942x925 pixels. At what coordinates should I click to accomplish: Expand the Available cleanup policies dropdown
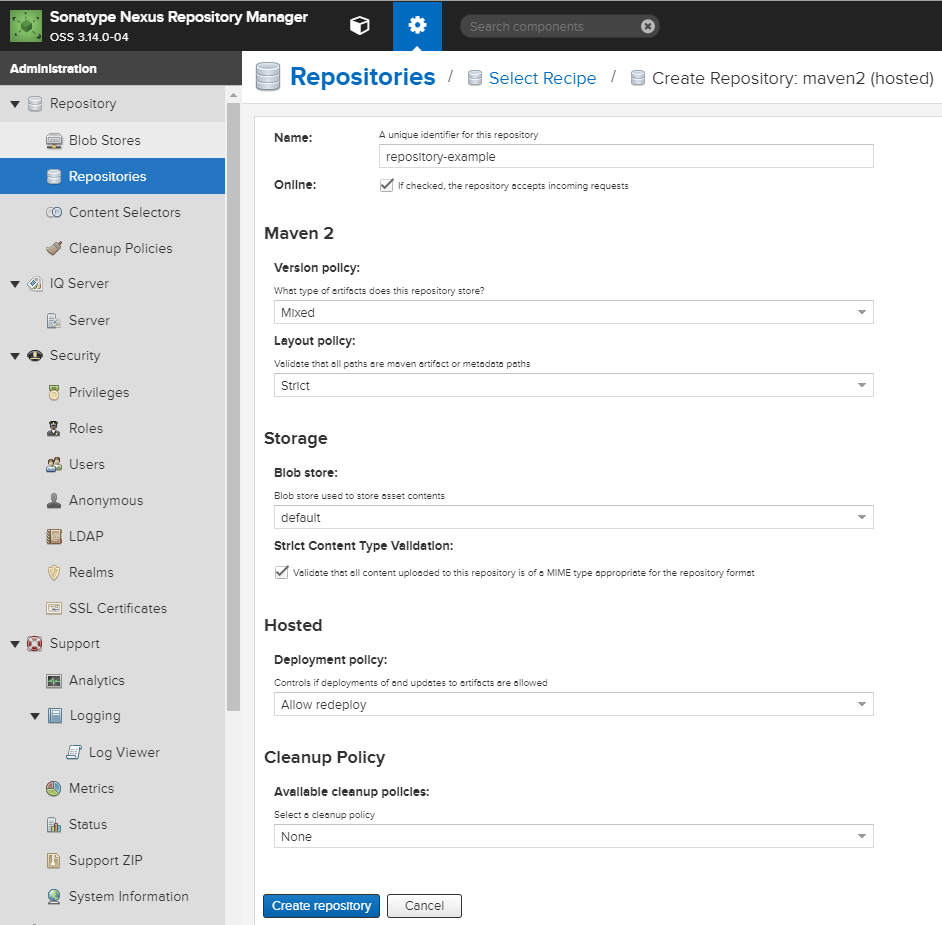[573, 836]
